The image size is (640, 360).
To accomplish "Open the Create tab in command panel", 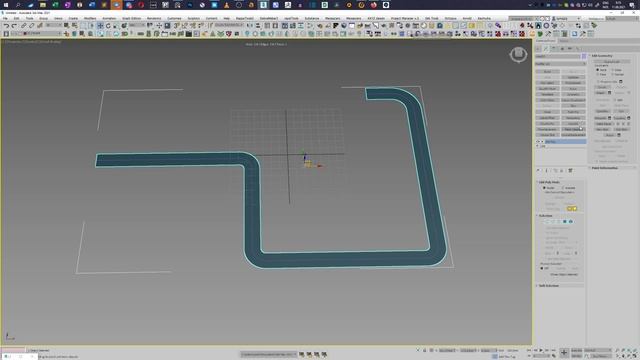I will click(538, 49).
